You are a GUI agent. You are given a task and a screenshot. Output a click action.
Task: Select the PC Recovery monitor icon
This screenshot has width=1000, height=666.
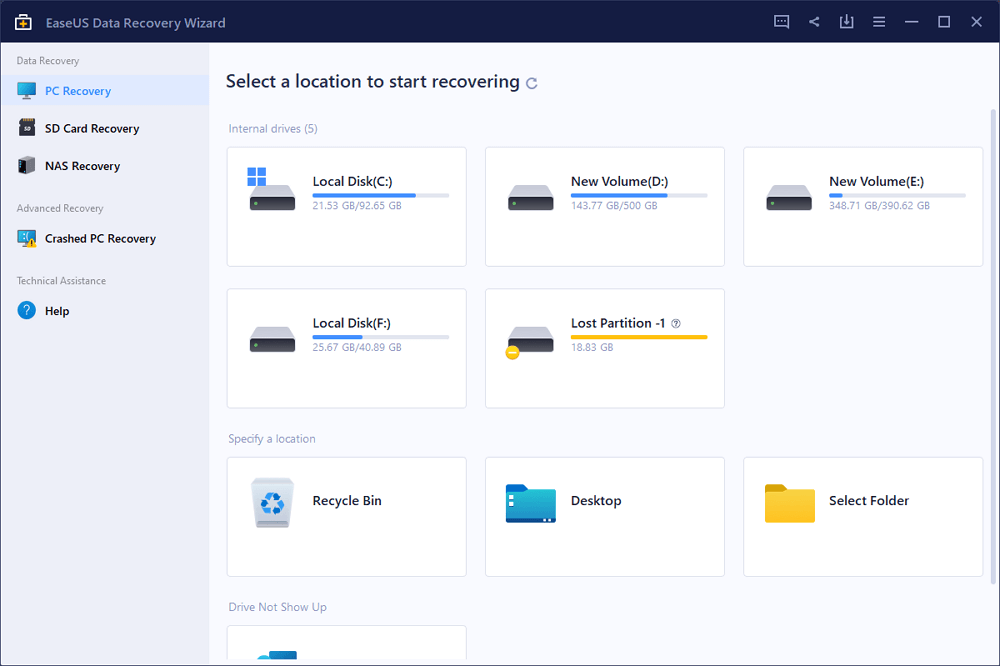click(27, 90)
